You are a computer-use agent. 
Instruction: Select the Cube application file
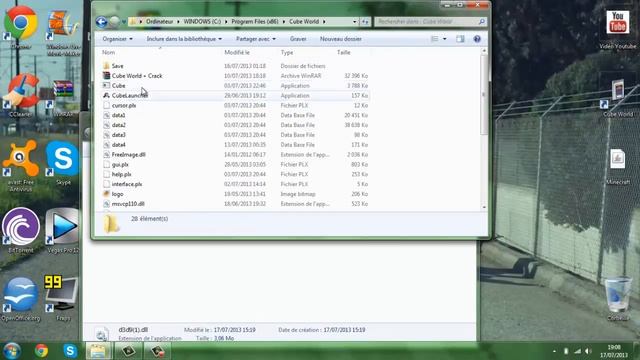(118, 86)
